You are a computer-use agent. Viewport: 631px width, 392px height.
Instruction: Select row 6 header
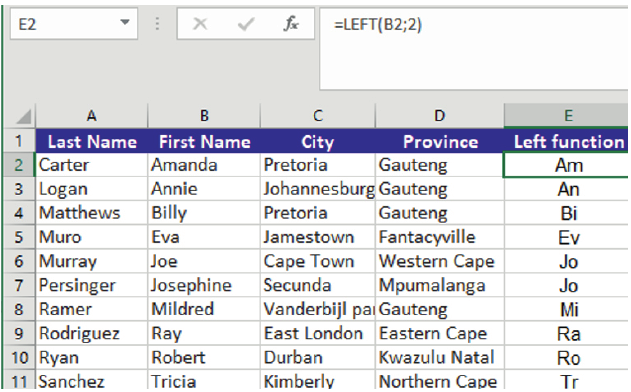19,261
